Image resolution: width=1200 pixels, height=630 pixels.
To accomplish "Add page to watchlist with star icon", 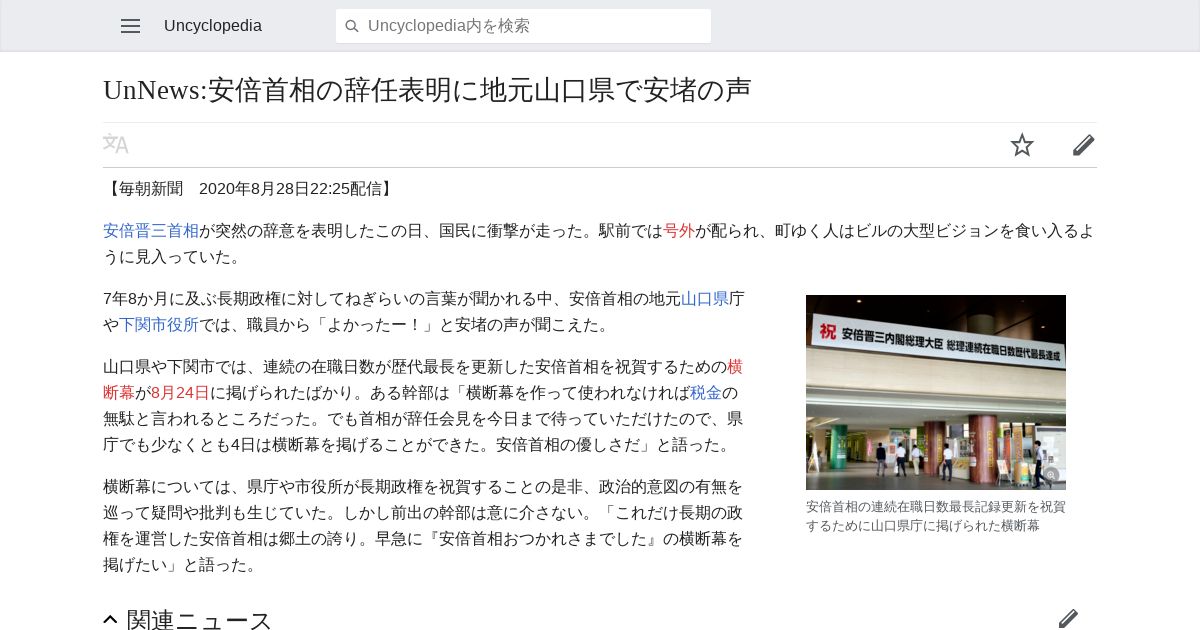I will [x=1022, y=145].
